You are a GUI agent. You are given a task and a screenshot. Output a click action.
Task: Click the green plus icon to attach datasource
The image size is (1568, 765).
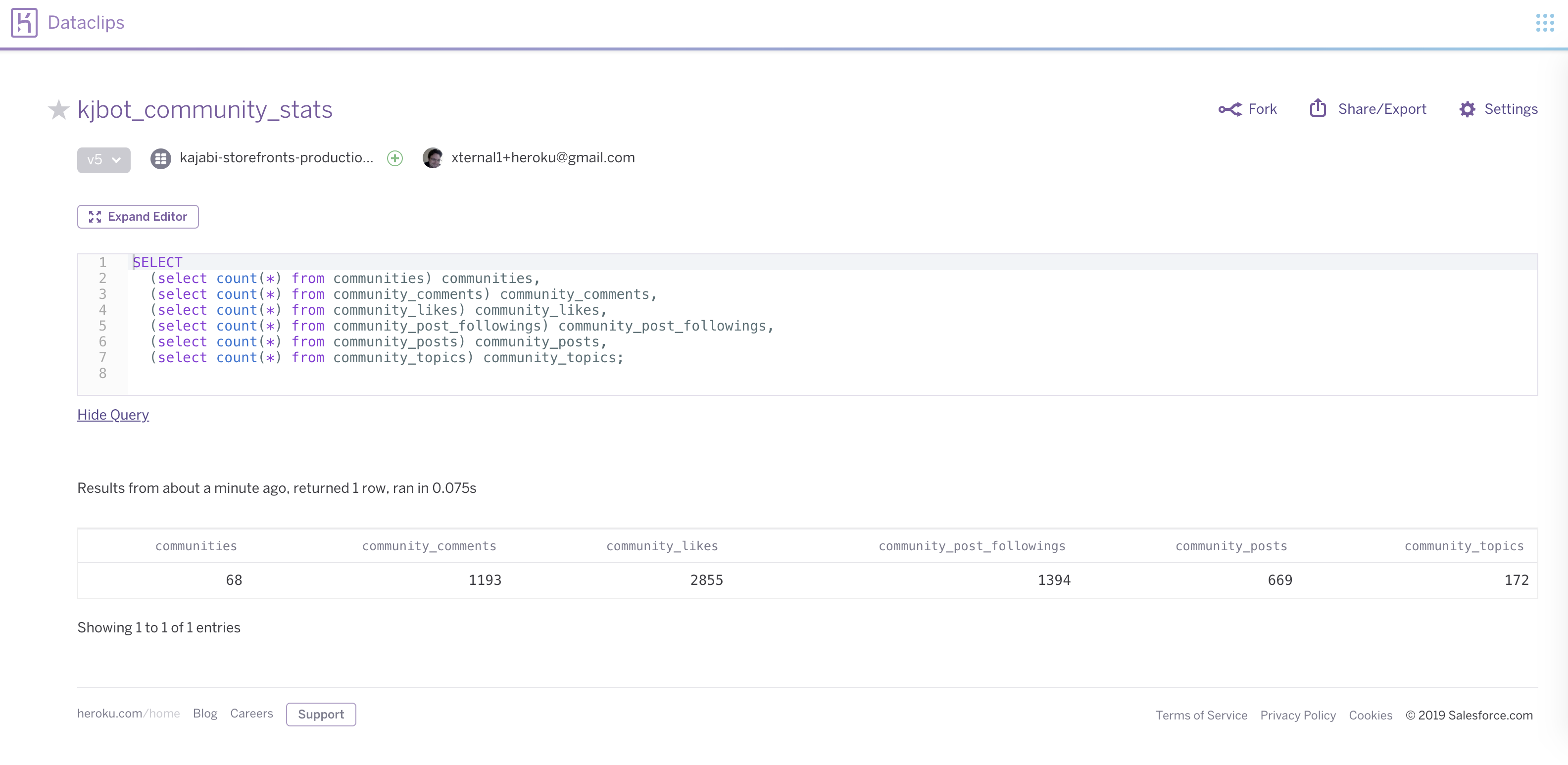(394, 158)
